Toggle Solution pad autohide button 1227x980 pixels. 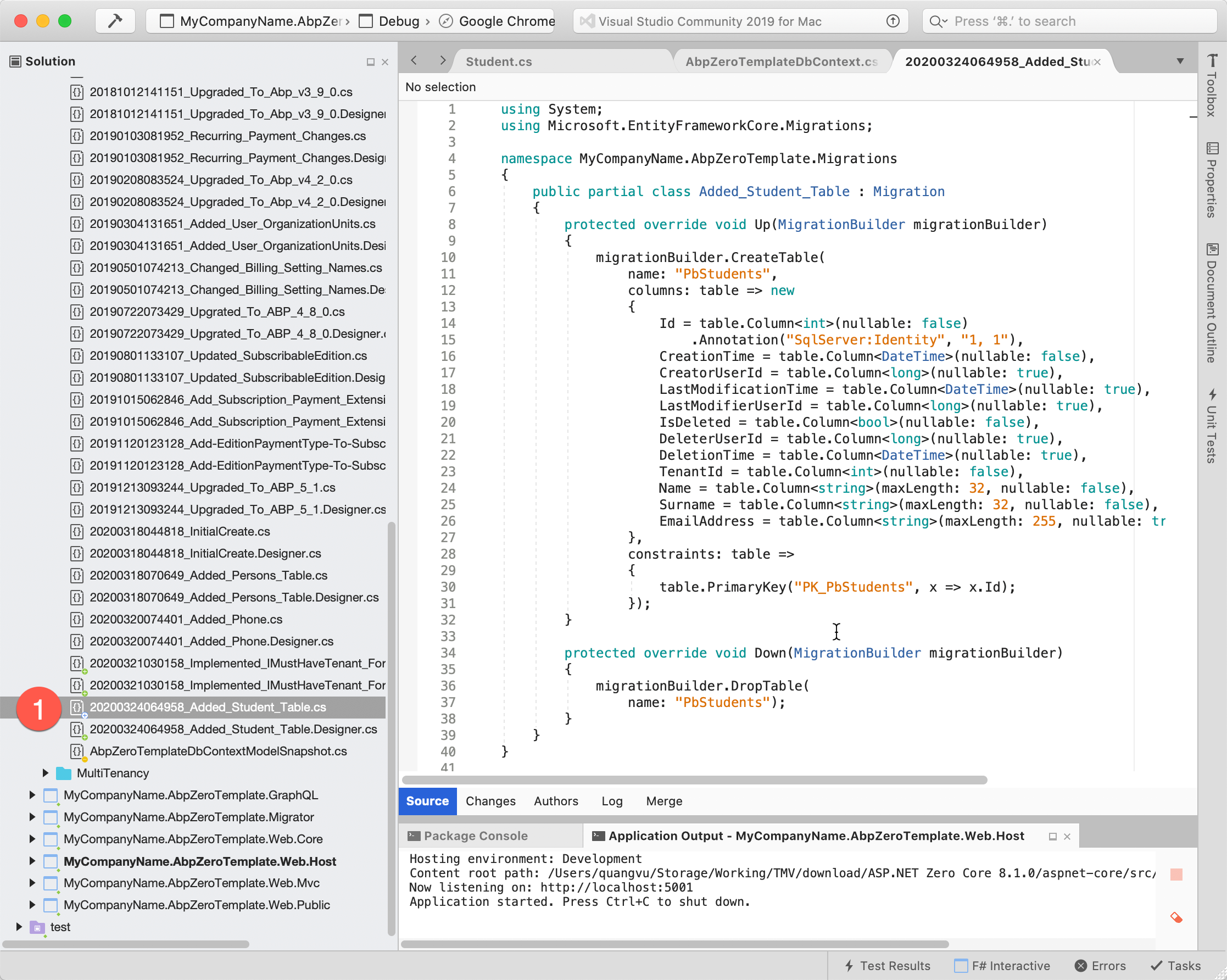tap(371, 62)
